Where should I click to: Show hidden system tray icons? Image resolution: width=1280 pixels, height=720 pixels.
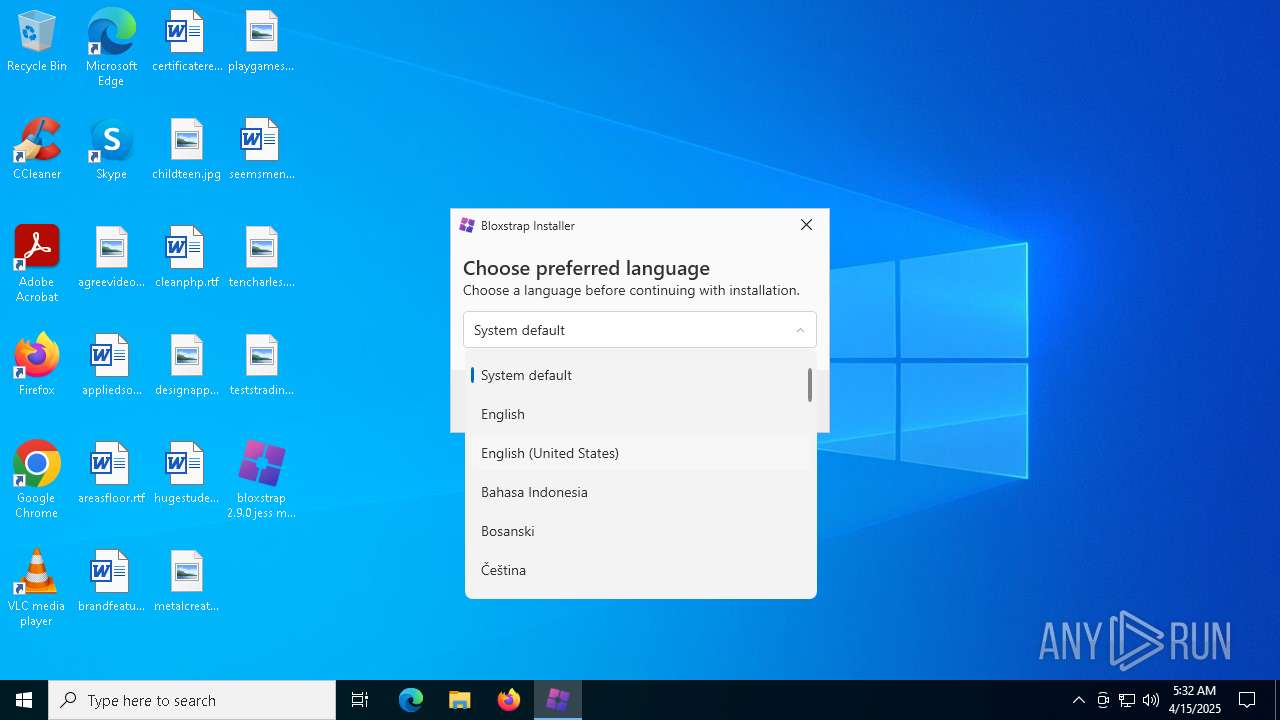coord(1078,700)
